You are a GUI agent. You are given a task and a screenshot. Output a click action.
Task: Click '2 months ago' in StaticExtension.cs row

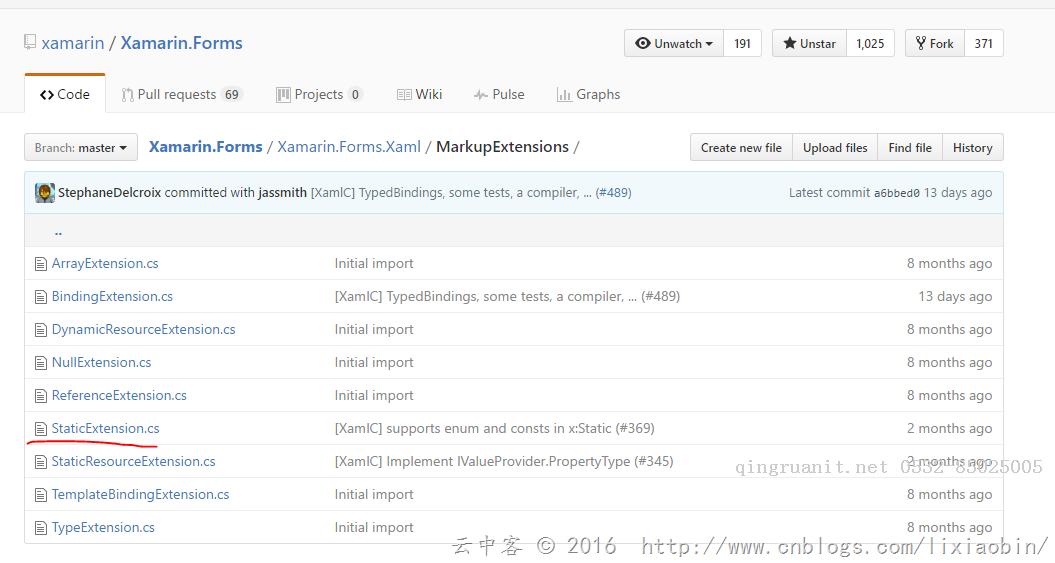pyautogui.click(x=949, y=428)
